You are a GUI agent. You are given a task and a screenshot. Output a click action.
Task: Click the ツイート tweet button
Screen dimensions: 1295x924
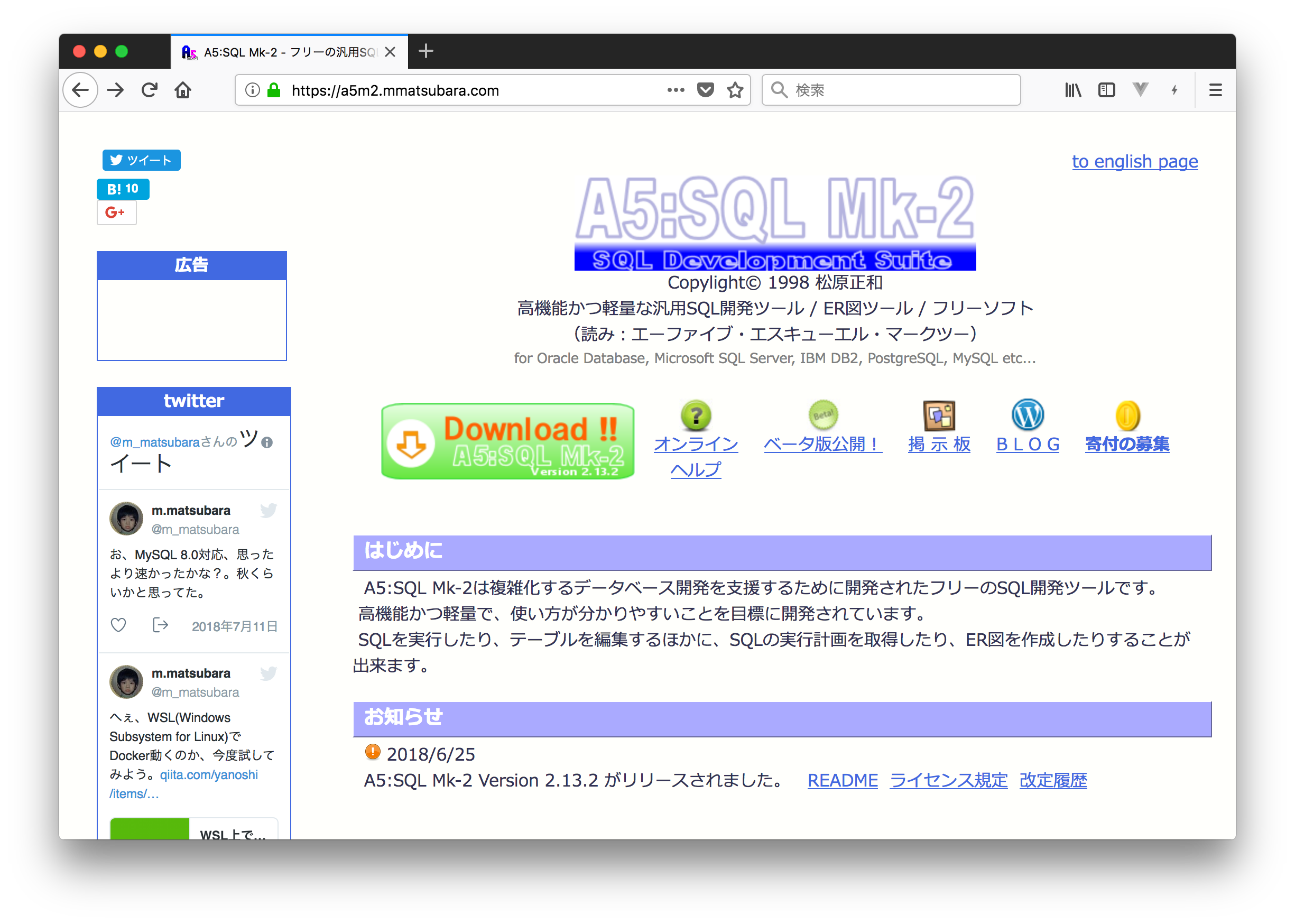point(141,160)
